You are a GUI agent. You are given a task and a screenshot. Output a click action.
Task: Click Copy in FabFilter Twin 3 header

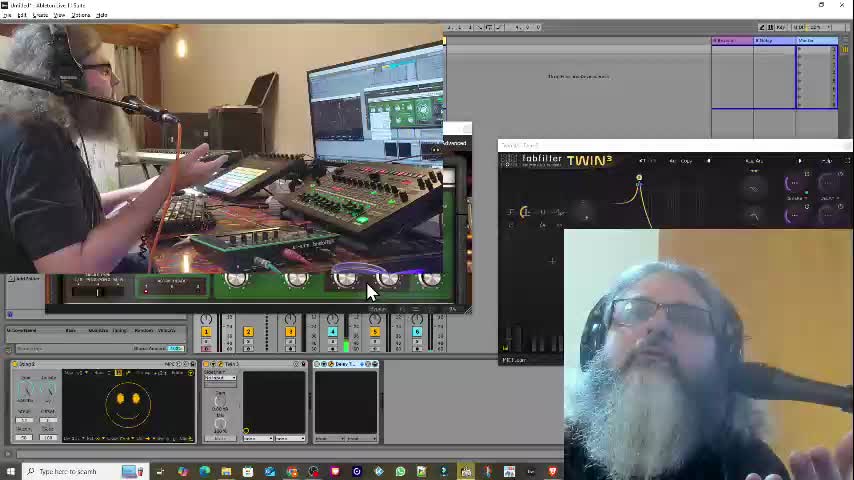pos(686,161)
